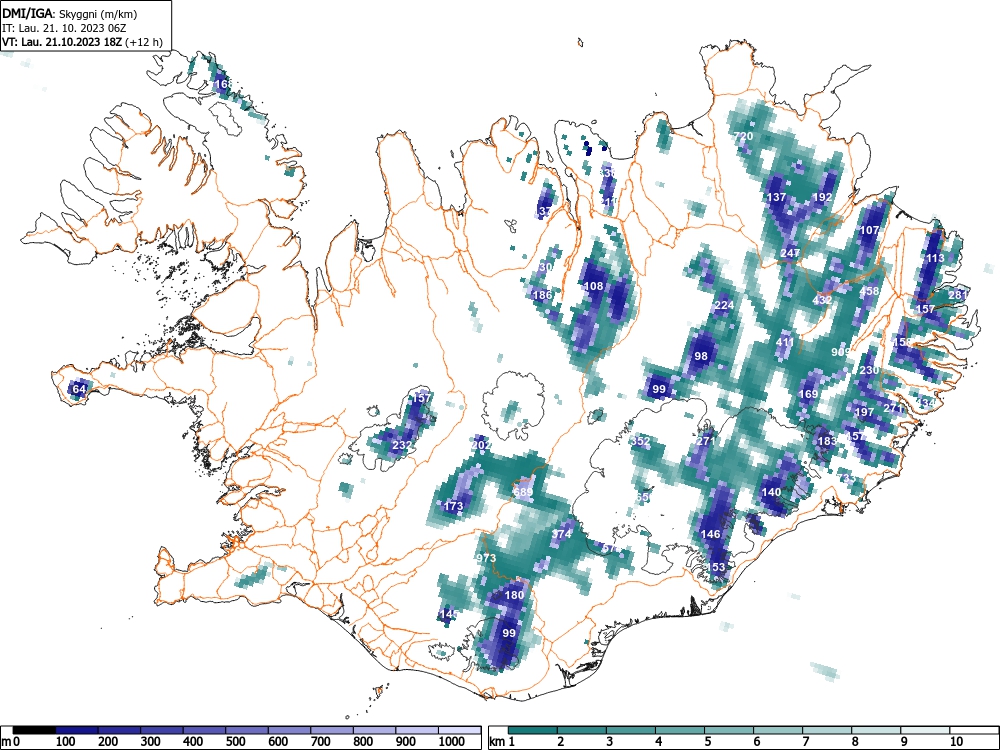
Task: Select the pale teal swatch between km 9 and 10
Action: tap(925, 730)
